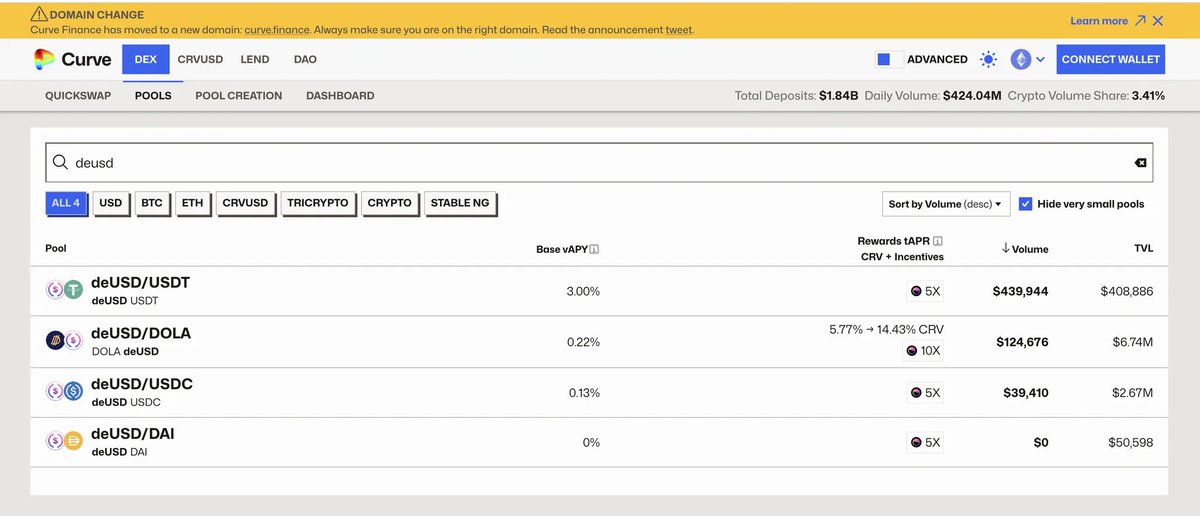This screenshot has height=516, width=1200.
Task: Go to DASHBOARD page
Action: pyautogui.click(x=340, y=96)
